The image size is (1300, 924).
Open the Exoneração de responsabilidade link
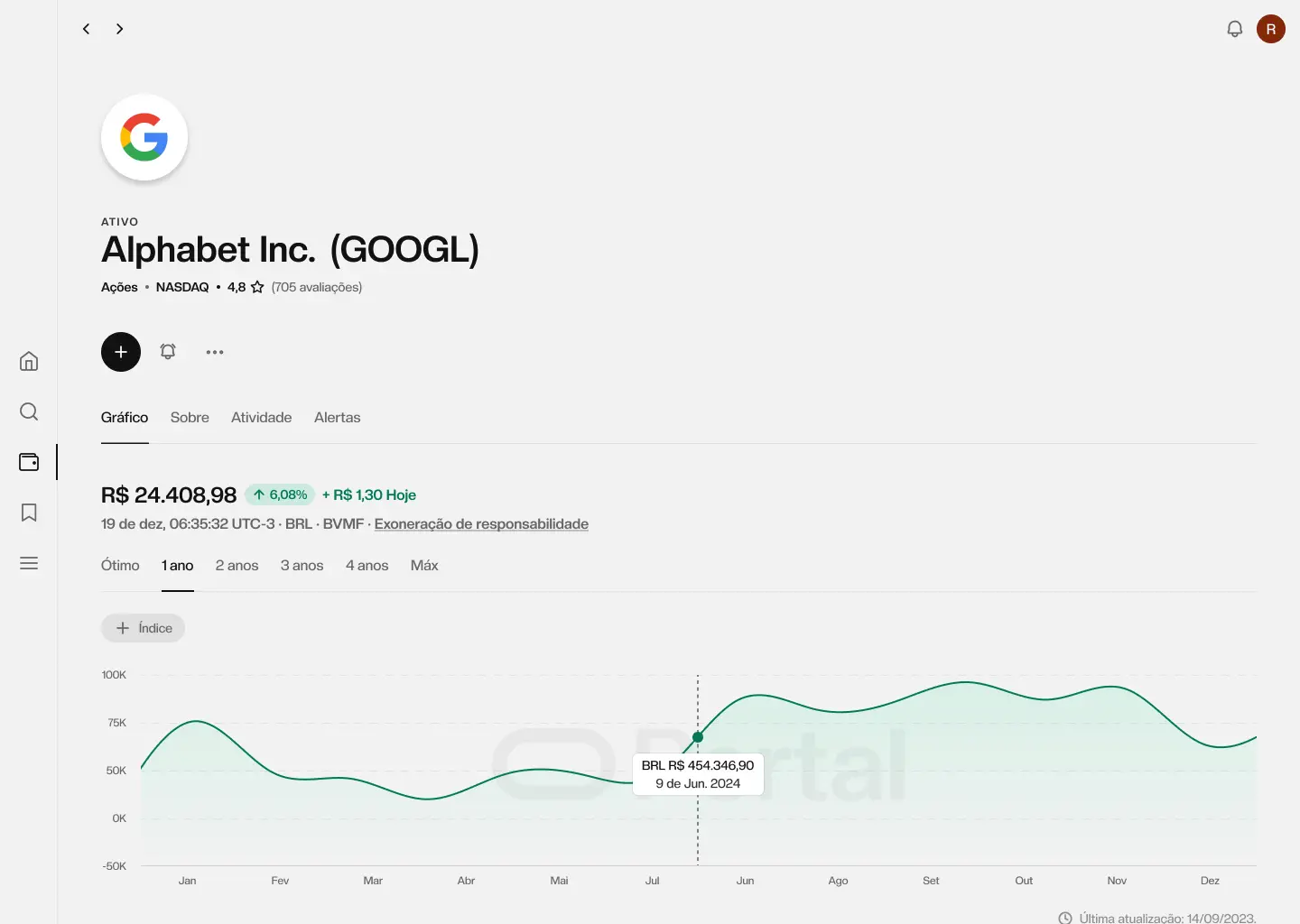click(x=481, y=524)
